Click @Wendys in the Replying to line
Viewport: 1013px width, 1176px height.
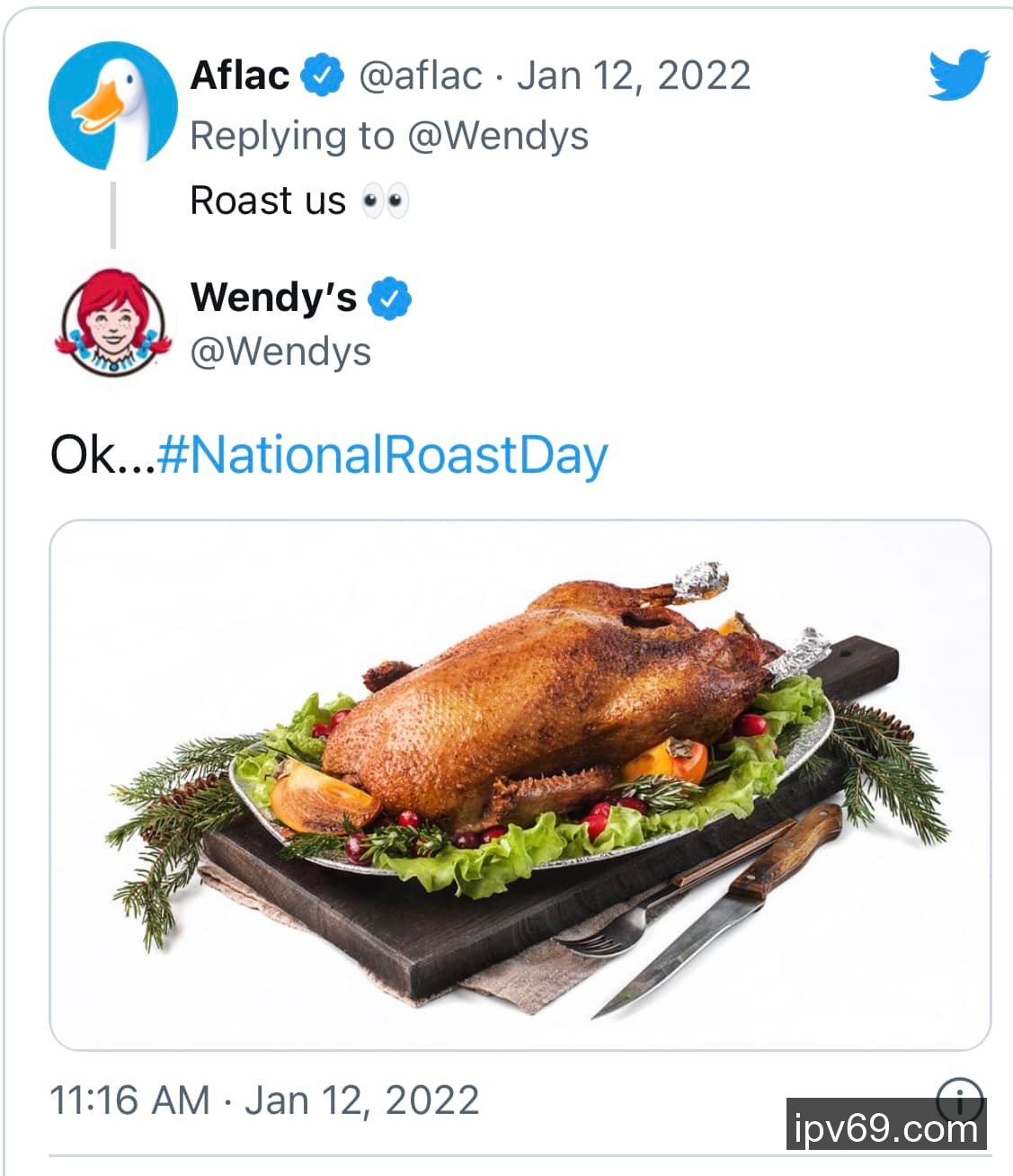tap(498, 137)
